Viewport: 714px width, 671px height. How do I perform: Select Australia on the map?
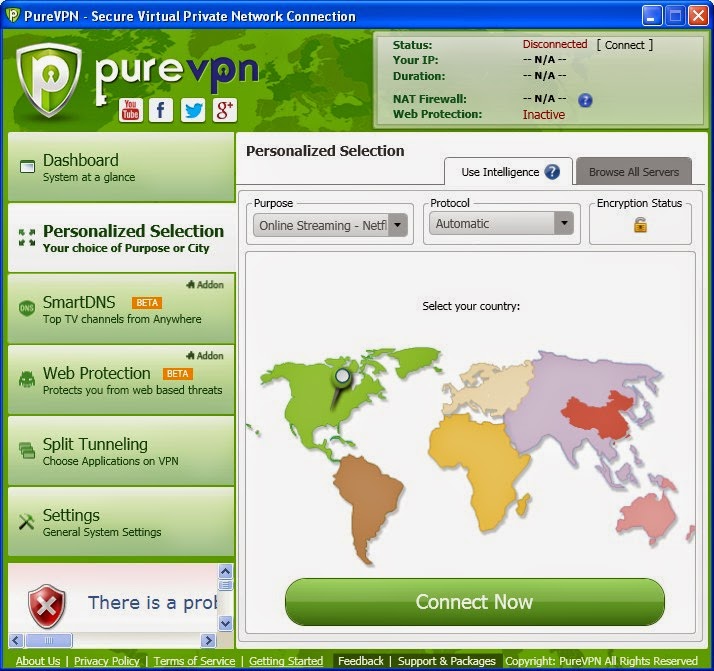(x=647, y=514)
